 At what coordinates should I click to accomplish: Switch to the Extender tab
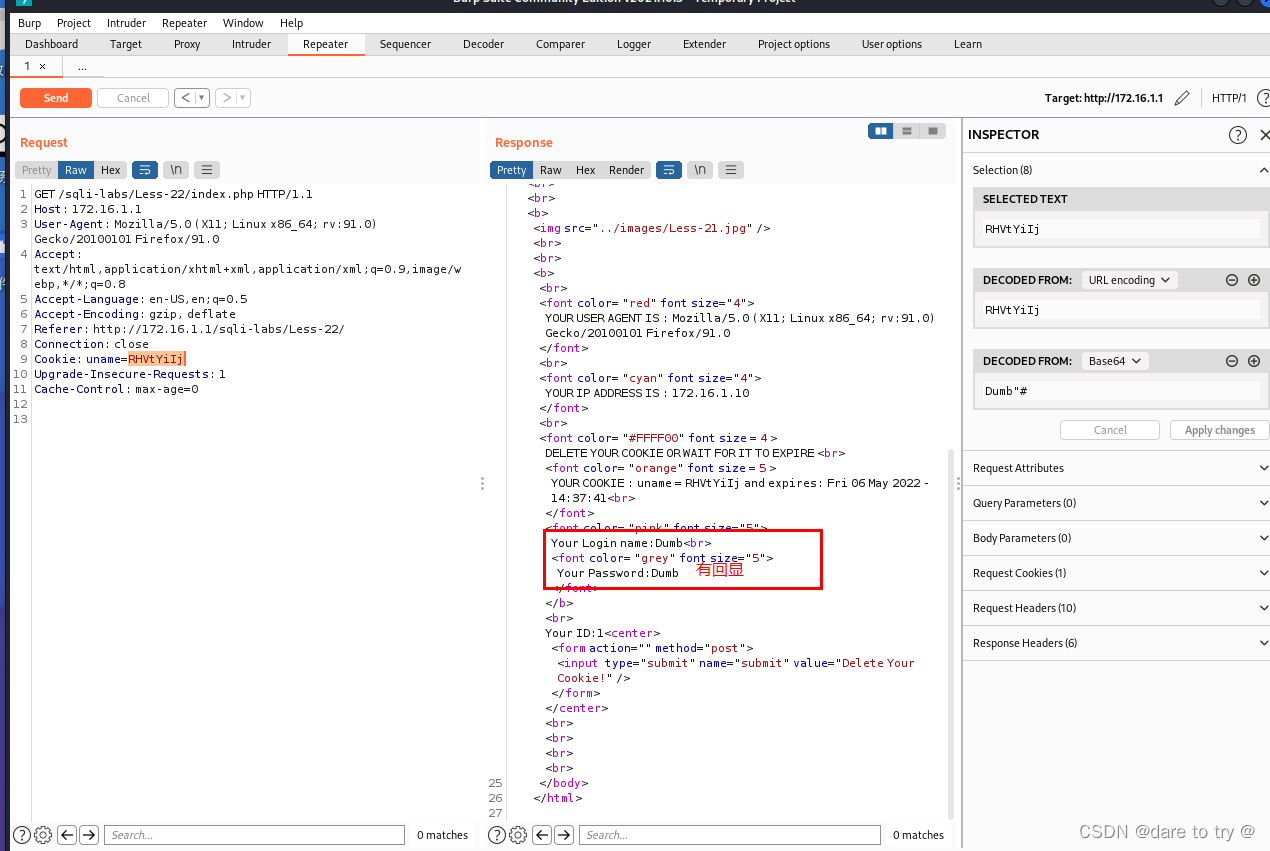click(x=704, y=44)
